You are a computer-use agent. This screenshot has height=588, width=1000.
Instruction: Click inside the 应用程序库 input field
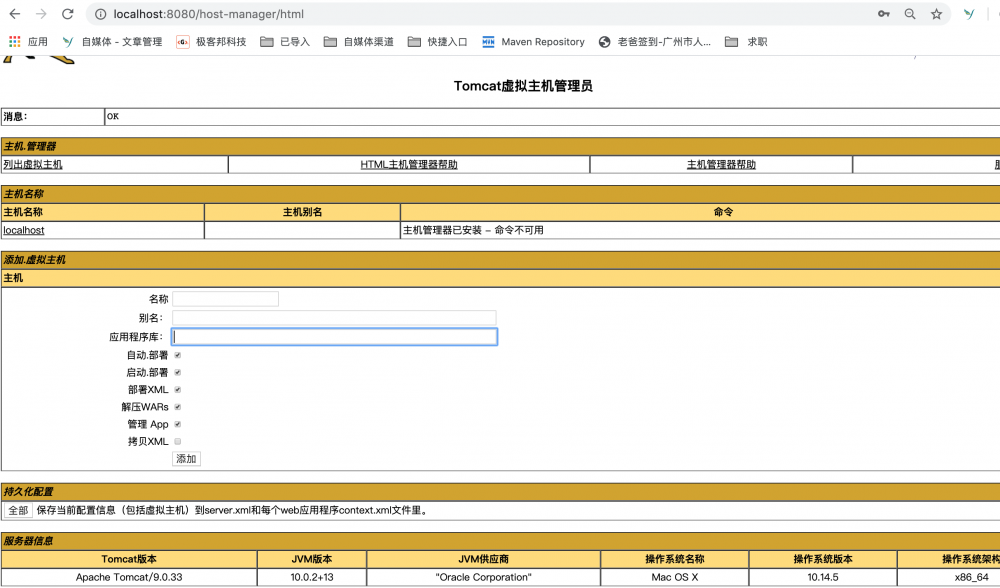tap(334, 337)
